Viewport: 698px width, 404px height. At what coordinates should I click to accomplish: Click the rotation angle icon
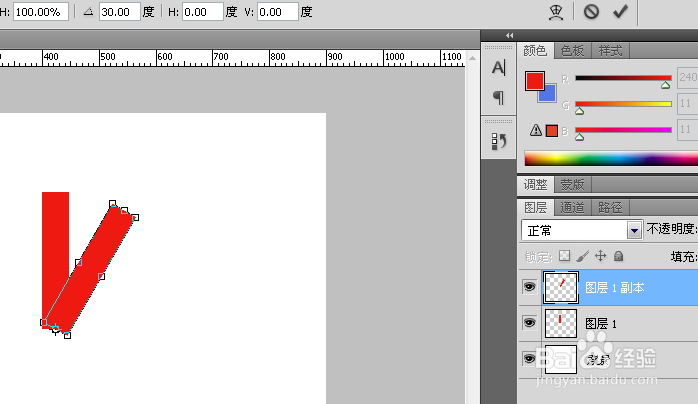pos(89,12)
